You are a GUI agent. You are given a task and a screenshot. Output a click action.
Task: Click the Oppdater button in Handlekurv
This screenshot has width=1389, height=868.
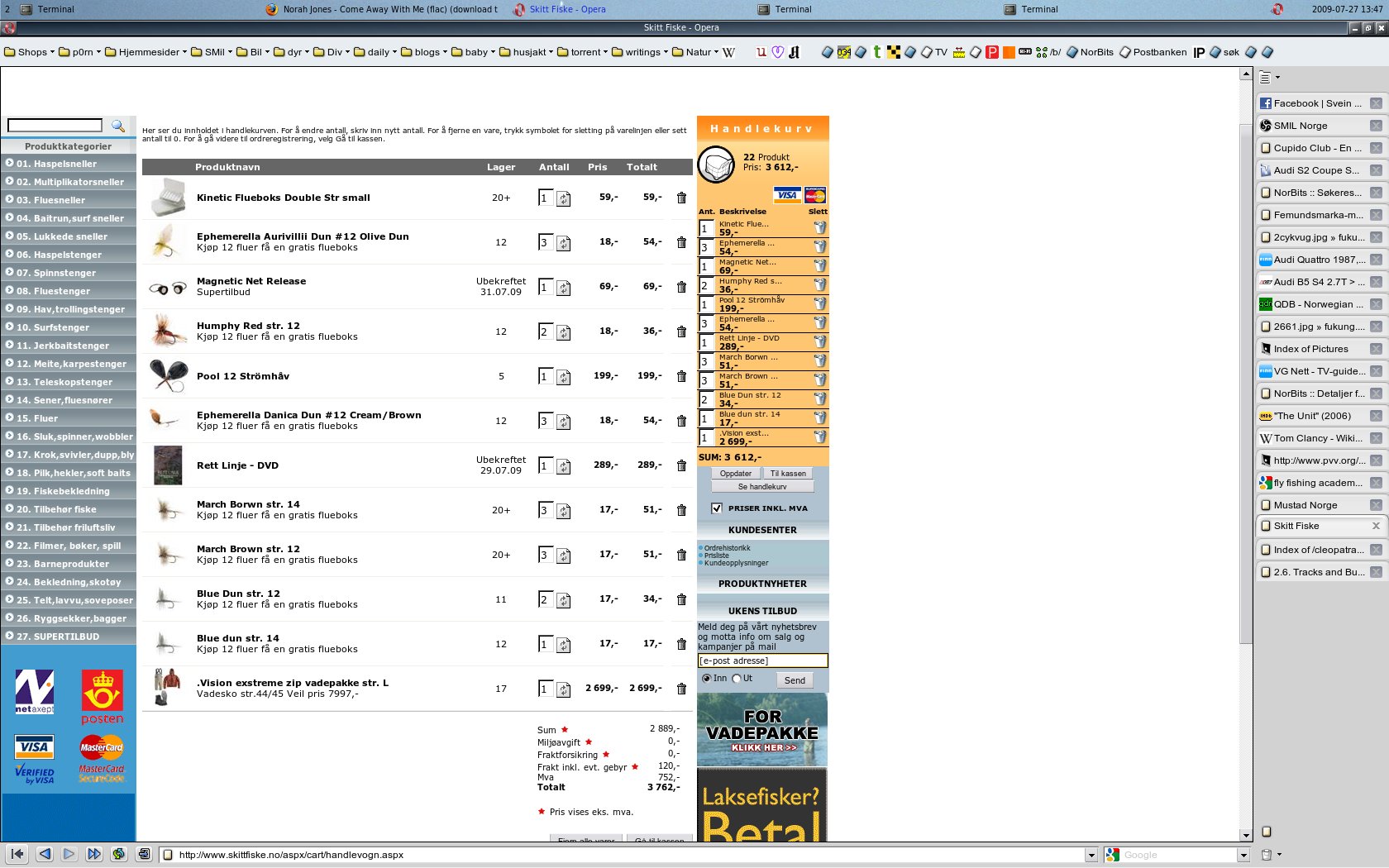tap(736, 474)
